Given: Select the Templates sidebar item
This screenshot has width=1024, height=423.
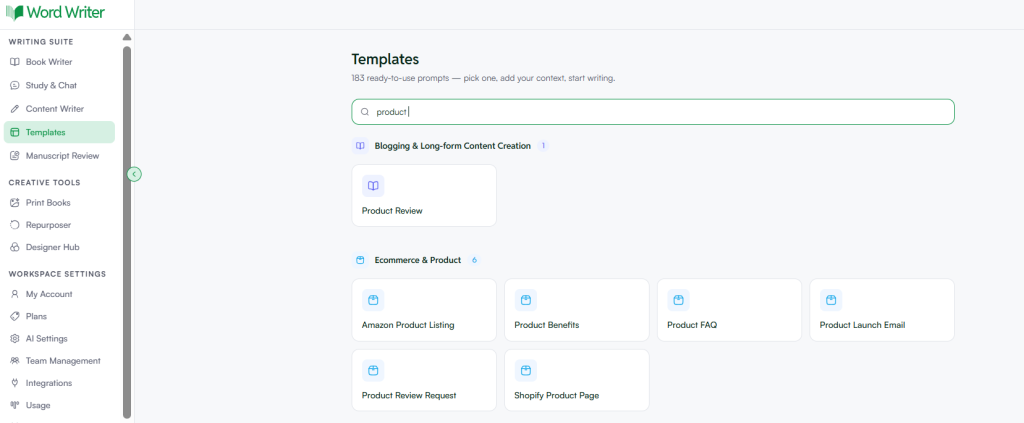Looking at the screenshot, I should [x=59, y=133].
